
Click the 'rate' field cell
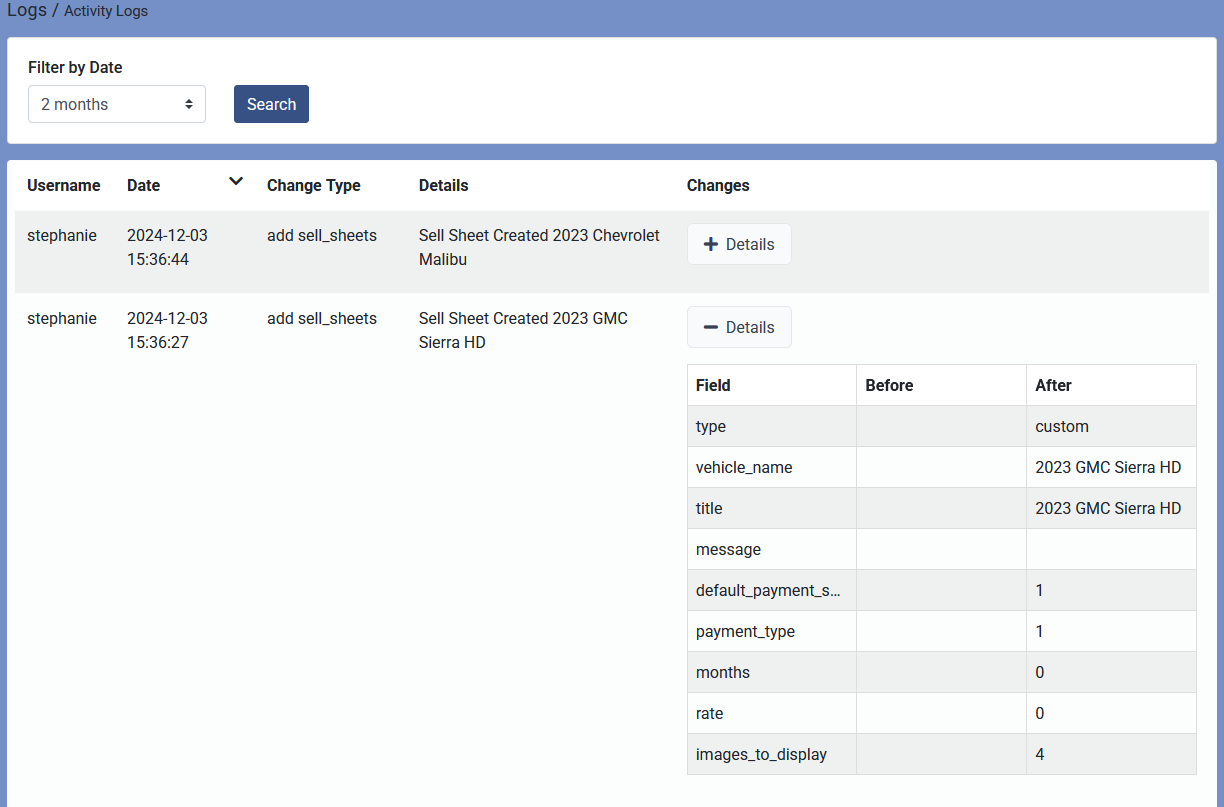[772, 713]
